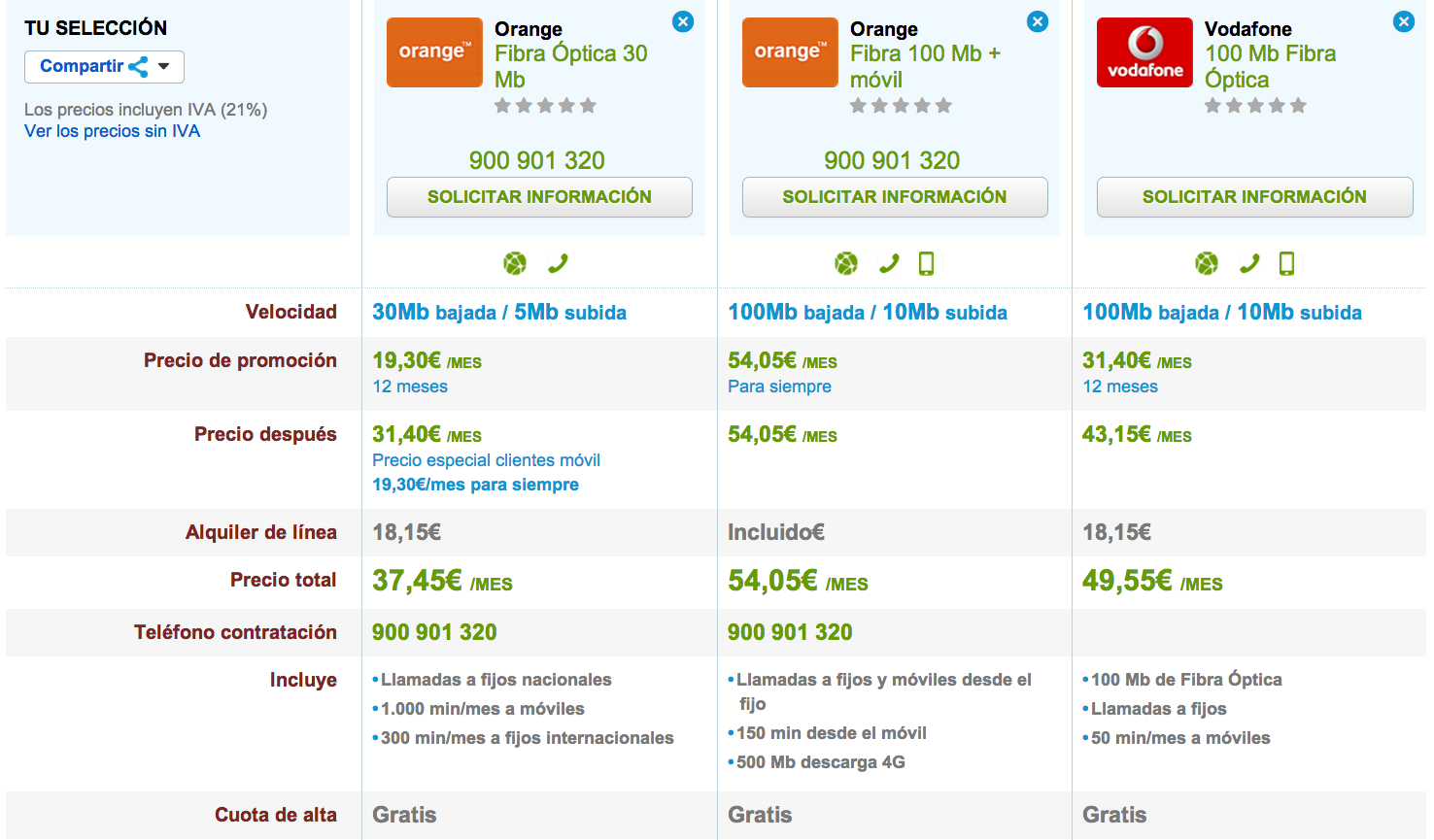1434x840 pixels.
Task: Open the Fibra Óptica 30 Mb plan title
Action: (x=571, y=66)
